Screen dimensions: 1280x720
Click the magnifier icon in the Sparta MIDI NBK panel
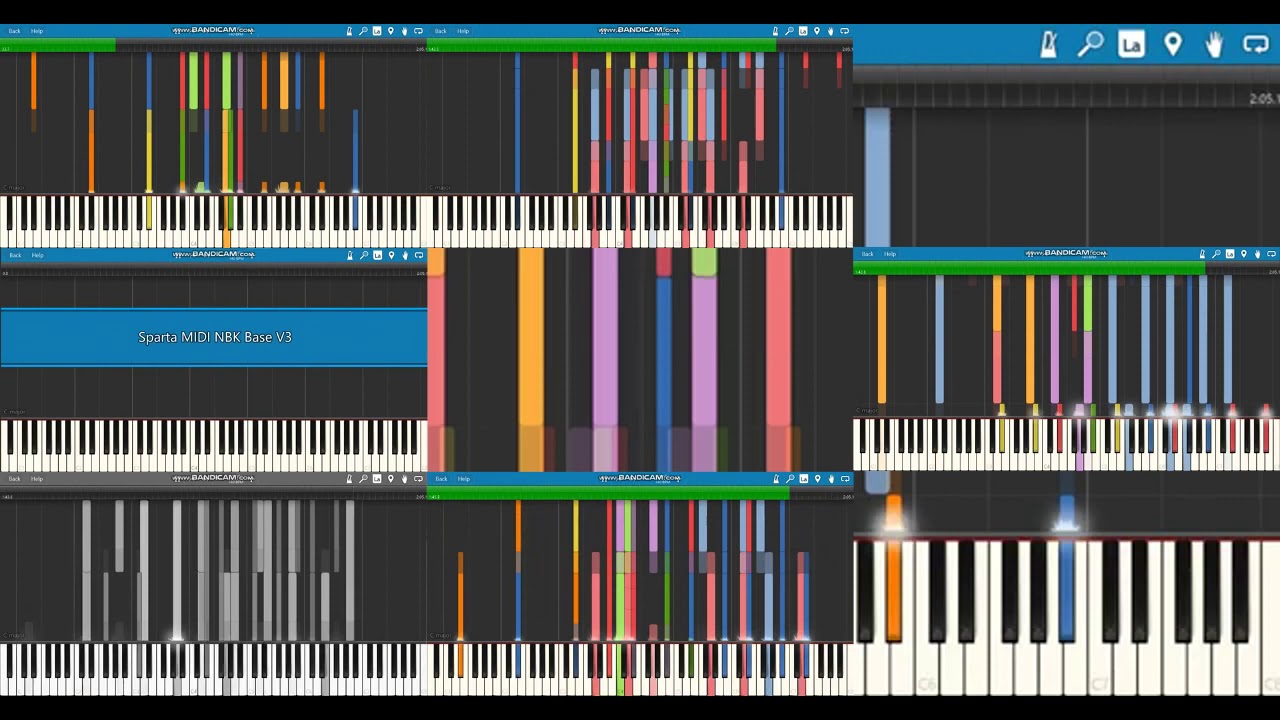tap(363, 255)
